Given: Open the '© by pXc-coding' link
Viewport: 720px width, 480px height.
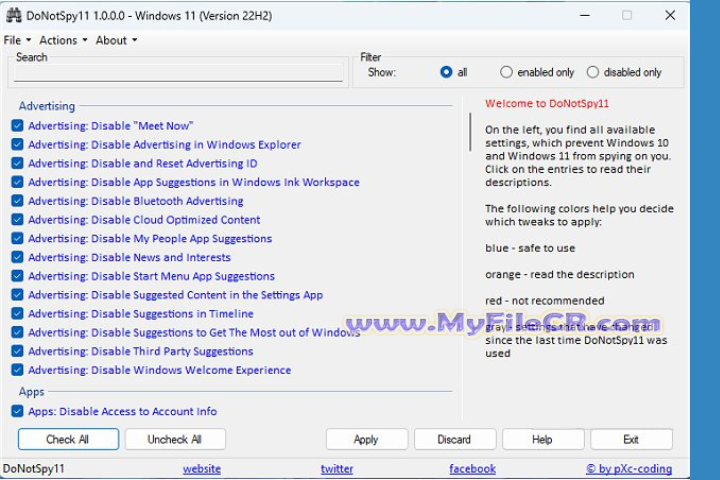Looking at the screenshot, I should click(629, 469).
